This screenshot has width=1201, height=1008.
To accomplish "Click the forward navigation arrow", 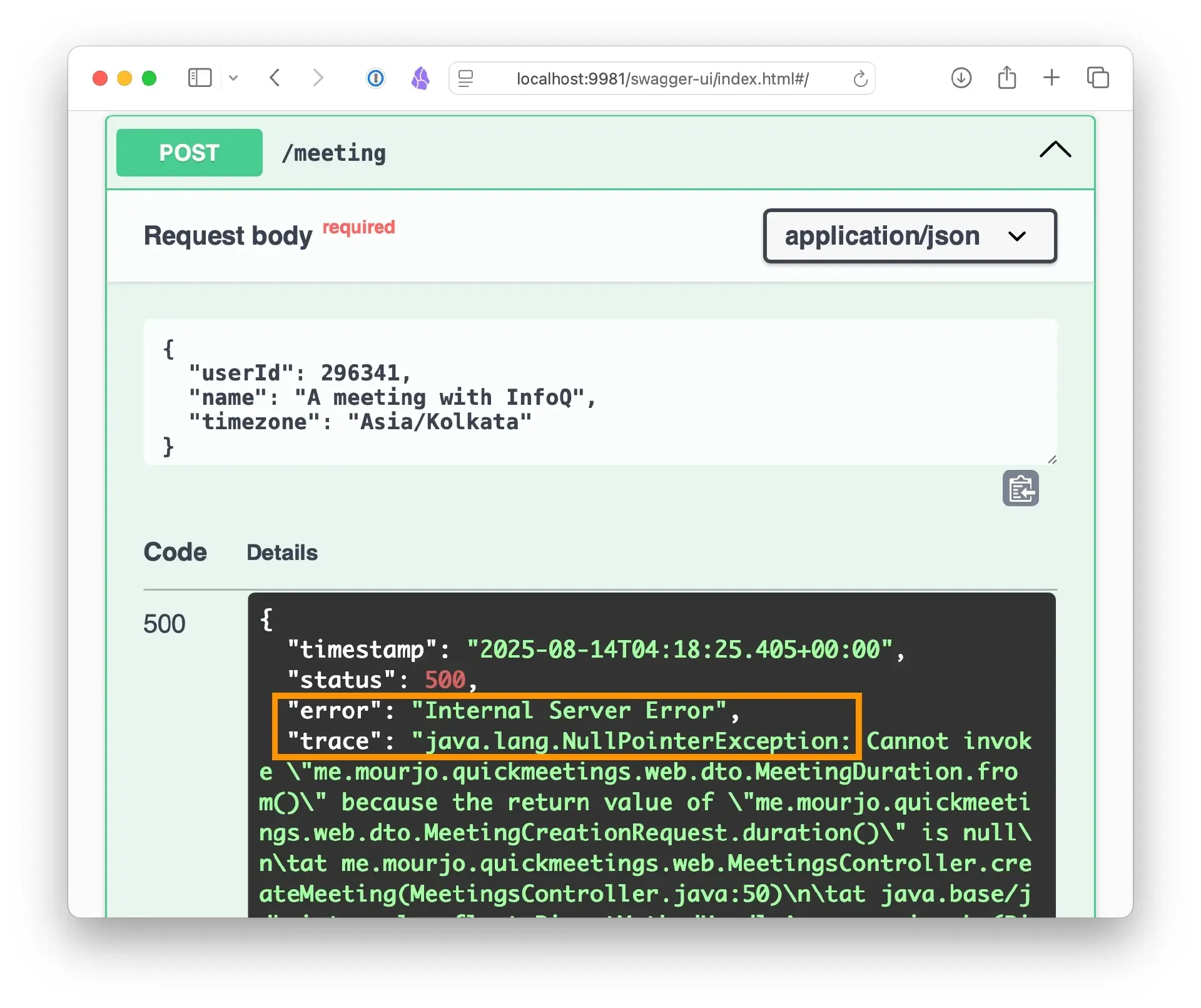I will pos(318,78).
